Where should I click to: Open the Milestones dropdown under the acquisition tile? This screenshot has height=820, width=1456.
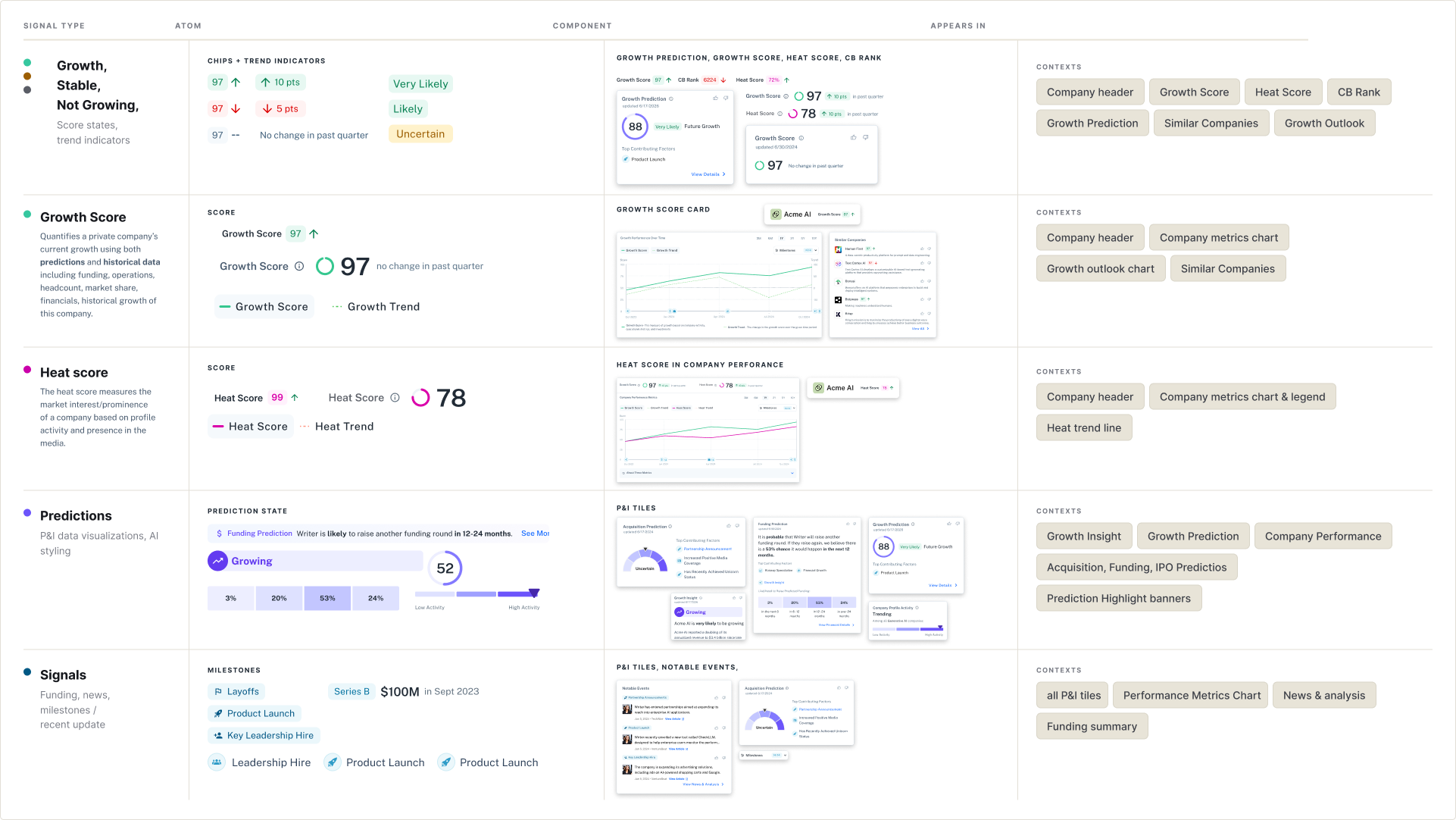click(764, 756)
